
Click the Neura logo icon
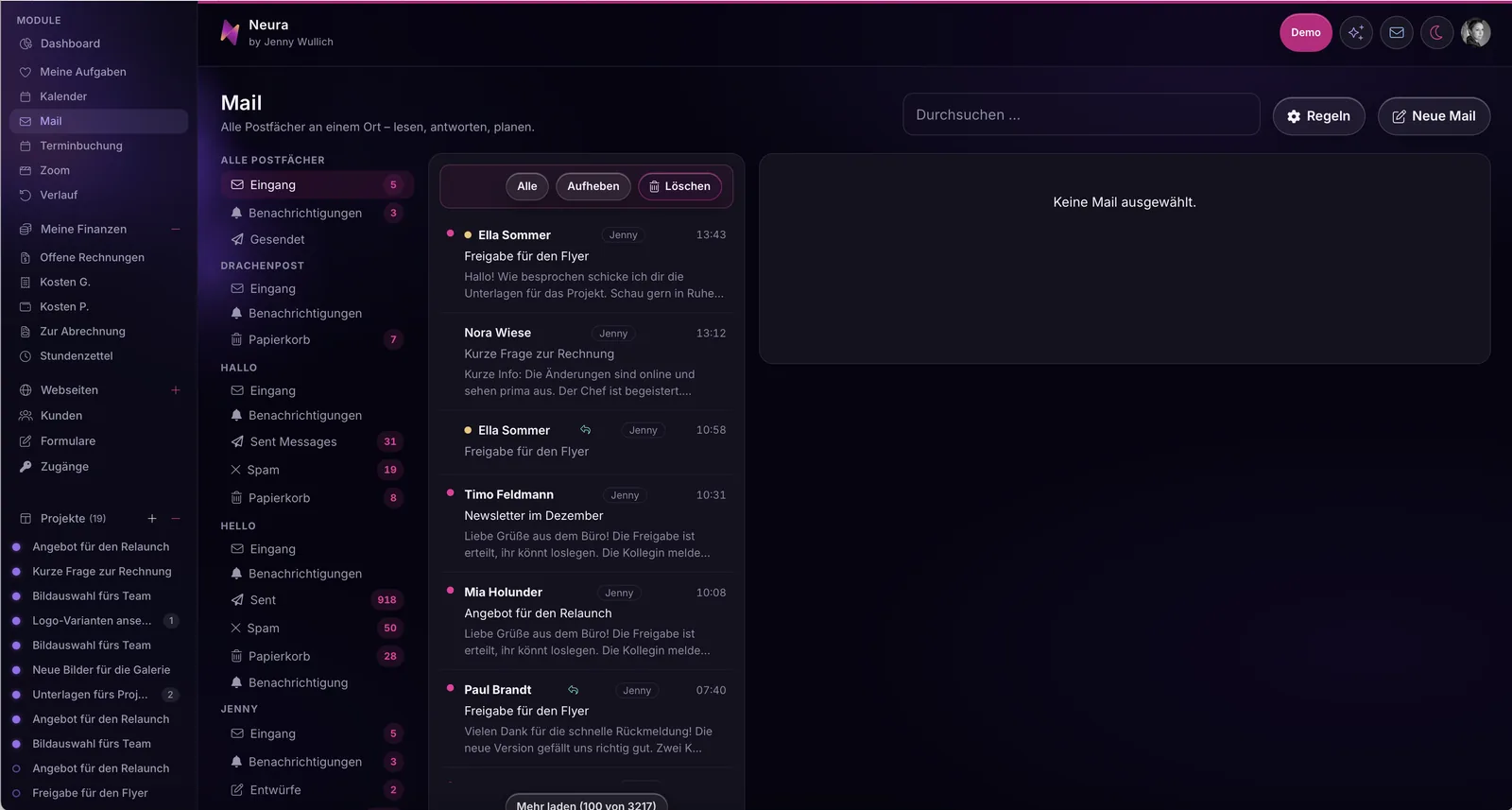tap(230, 32)
